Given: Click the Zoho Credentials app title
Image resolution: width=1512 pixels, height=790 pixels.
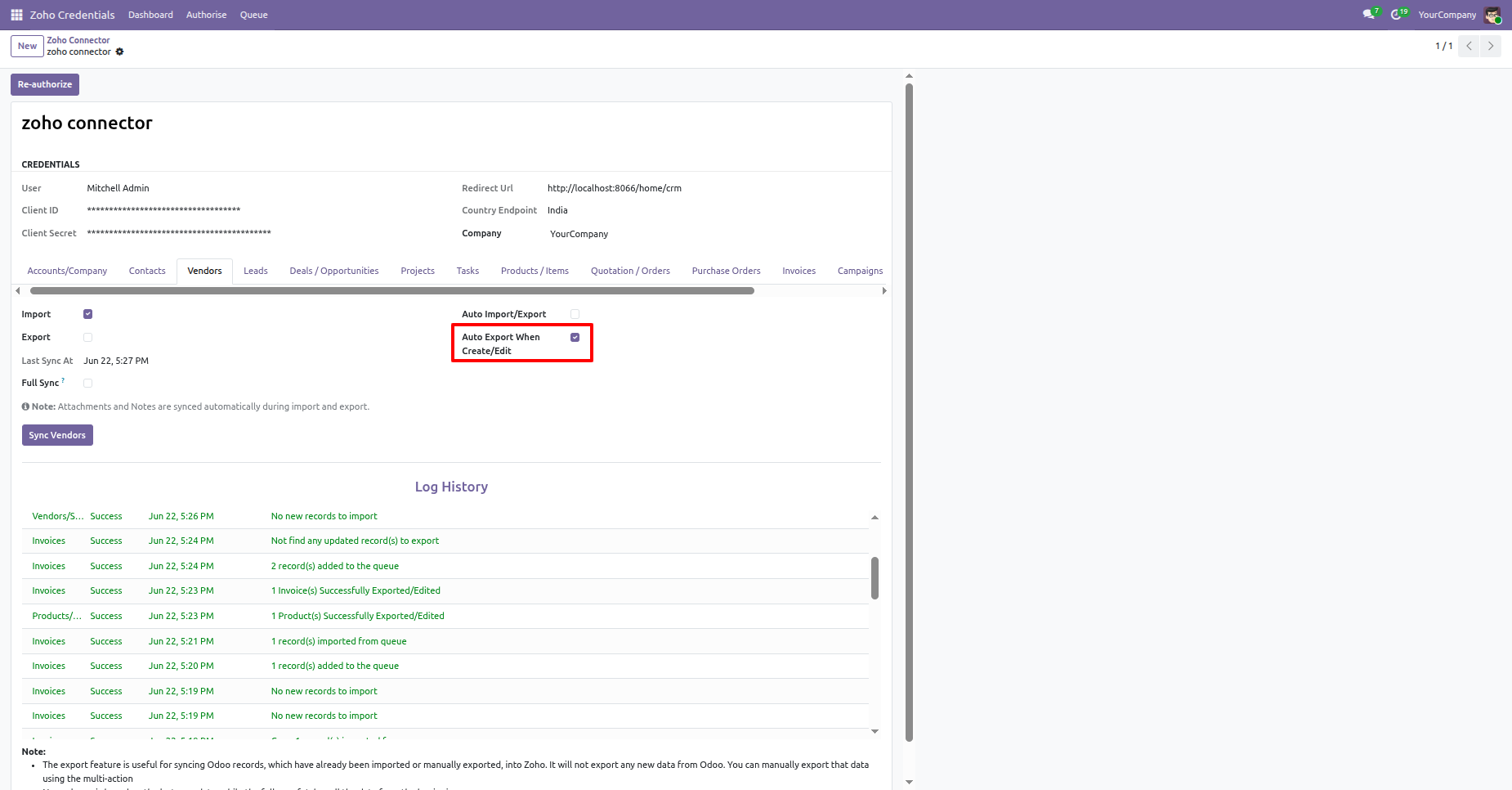Looking at the screenshot, I should 72,15.
